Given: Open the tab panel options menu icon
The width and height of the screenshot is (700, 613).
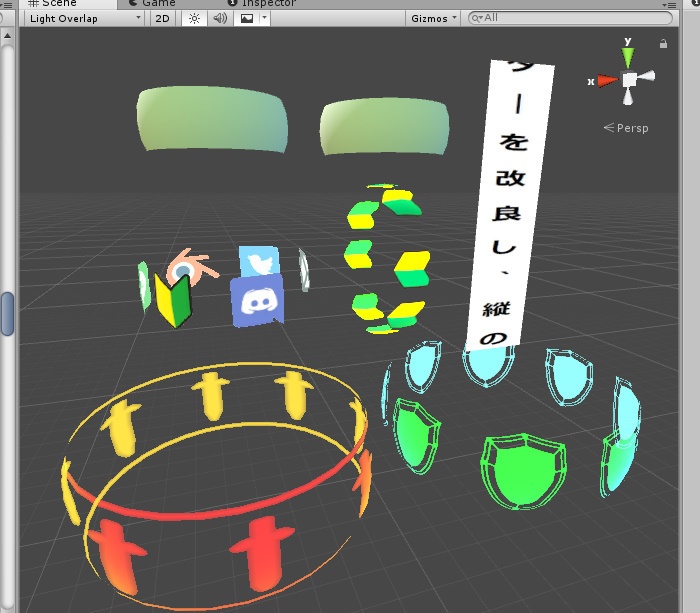Looking at the screenshot, I should pyautogui.click(x=669, y=4).
